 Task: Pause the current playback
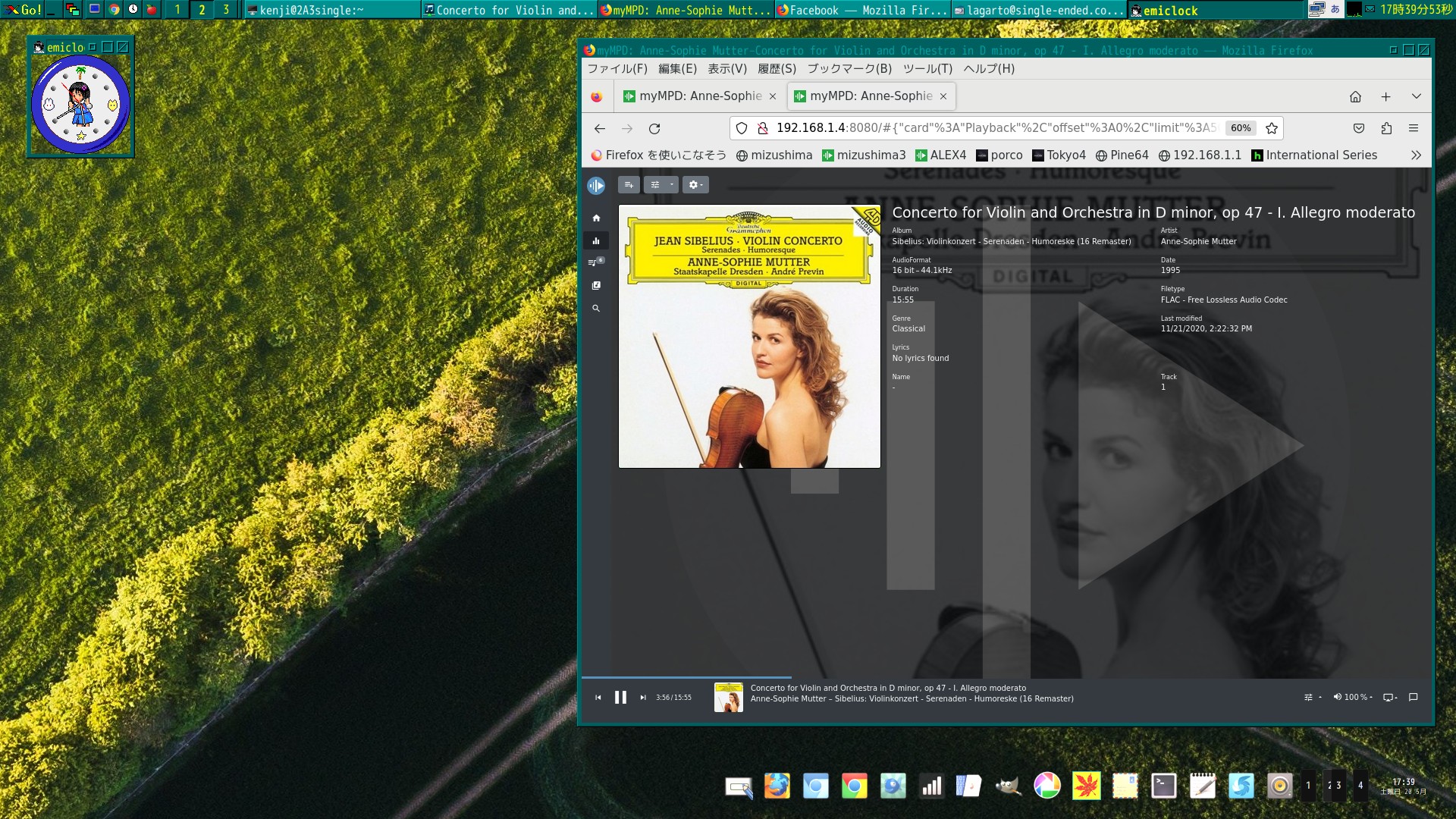click(x=620, y=698)
